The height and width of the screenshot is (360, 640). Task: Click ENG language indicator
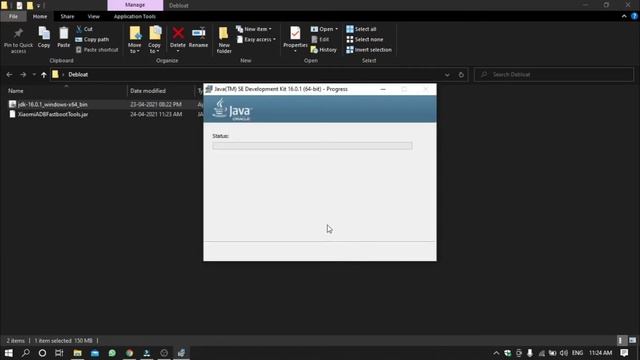point(577,353)
